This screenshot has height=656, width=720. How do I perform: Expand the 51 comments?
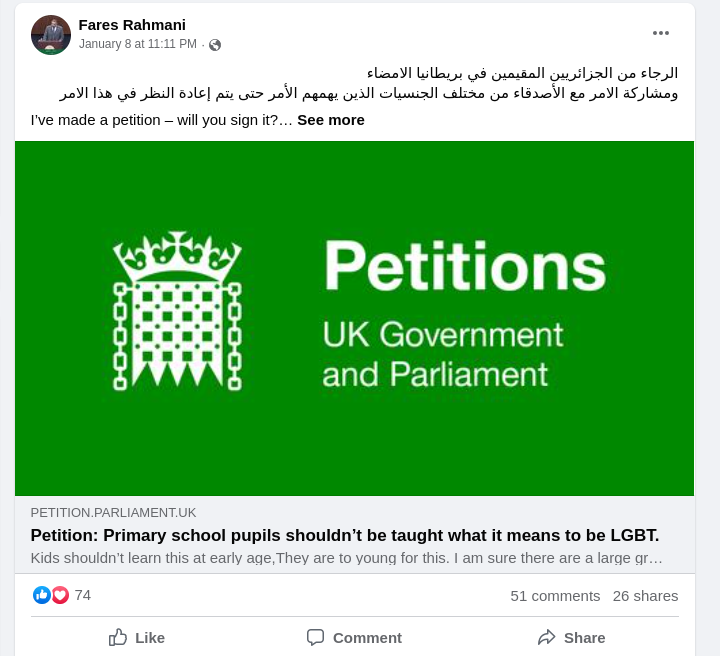pos(555,595)
